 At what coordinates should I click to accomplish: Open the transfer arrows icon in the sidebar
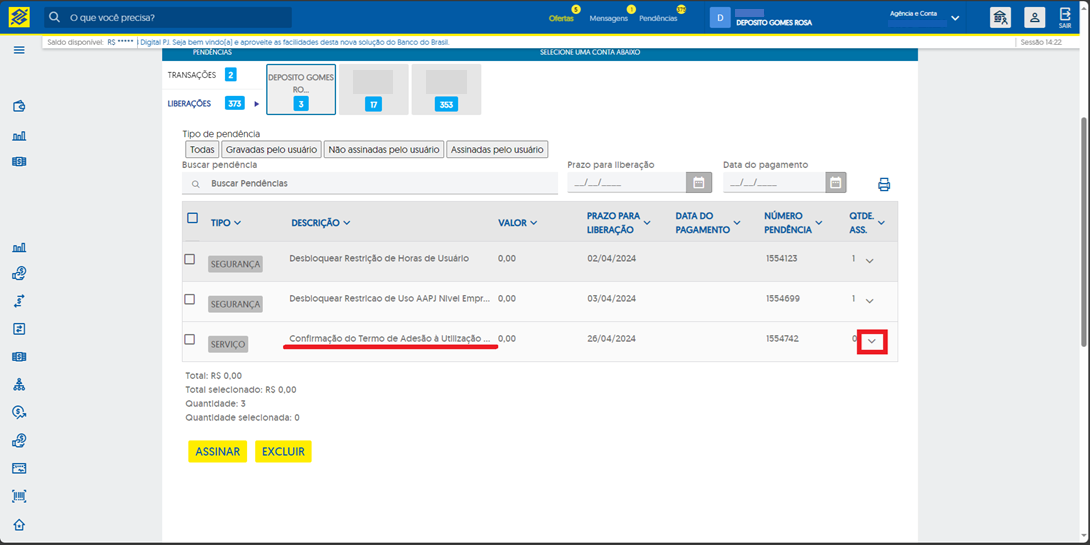[19, 301]
